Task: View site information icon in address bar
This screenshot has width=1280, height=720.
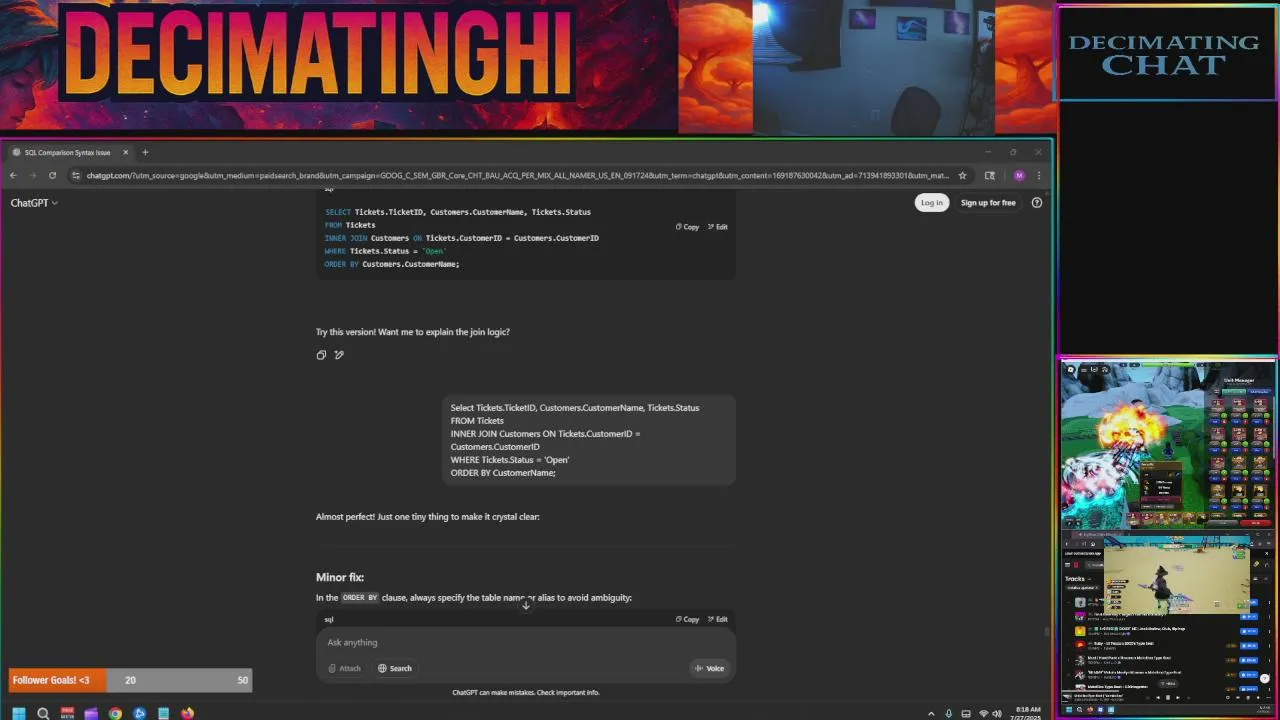Action: (76, 175)
